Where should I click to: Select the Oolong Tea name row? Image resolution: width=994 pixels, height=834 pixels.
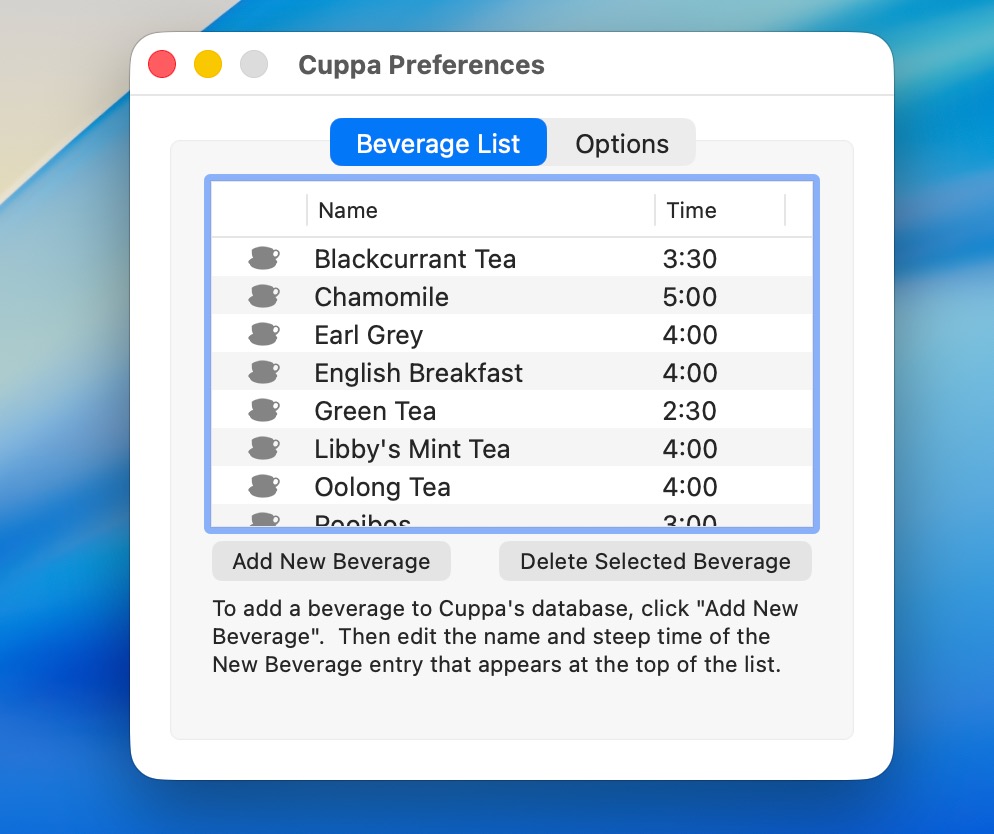point(382,487)
